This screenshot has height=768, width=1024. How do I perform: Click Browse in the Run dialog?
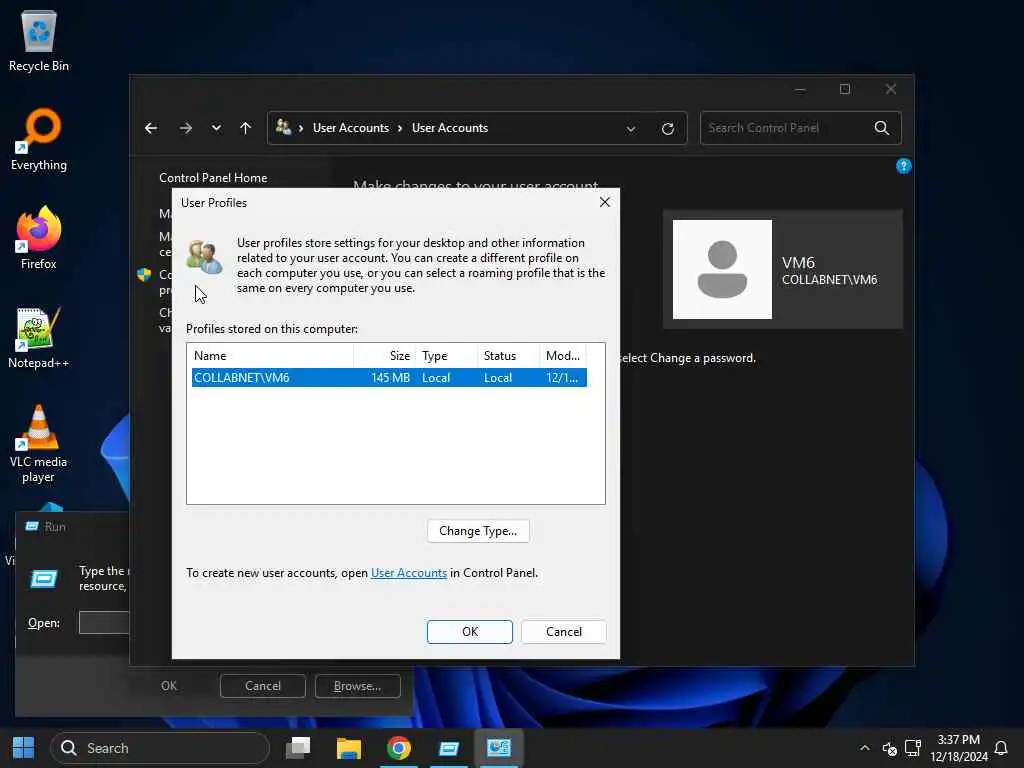pos(357,686)
